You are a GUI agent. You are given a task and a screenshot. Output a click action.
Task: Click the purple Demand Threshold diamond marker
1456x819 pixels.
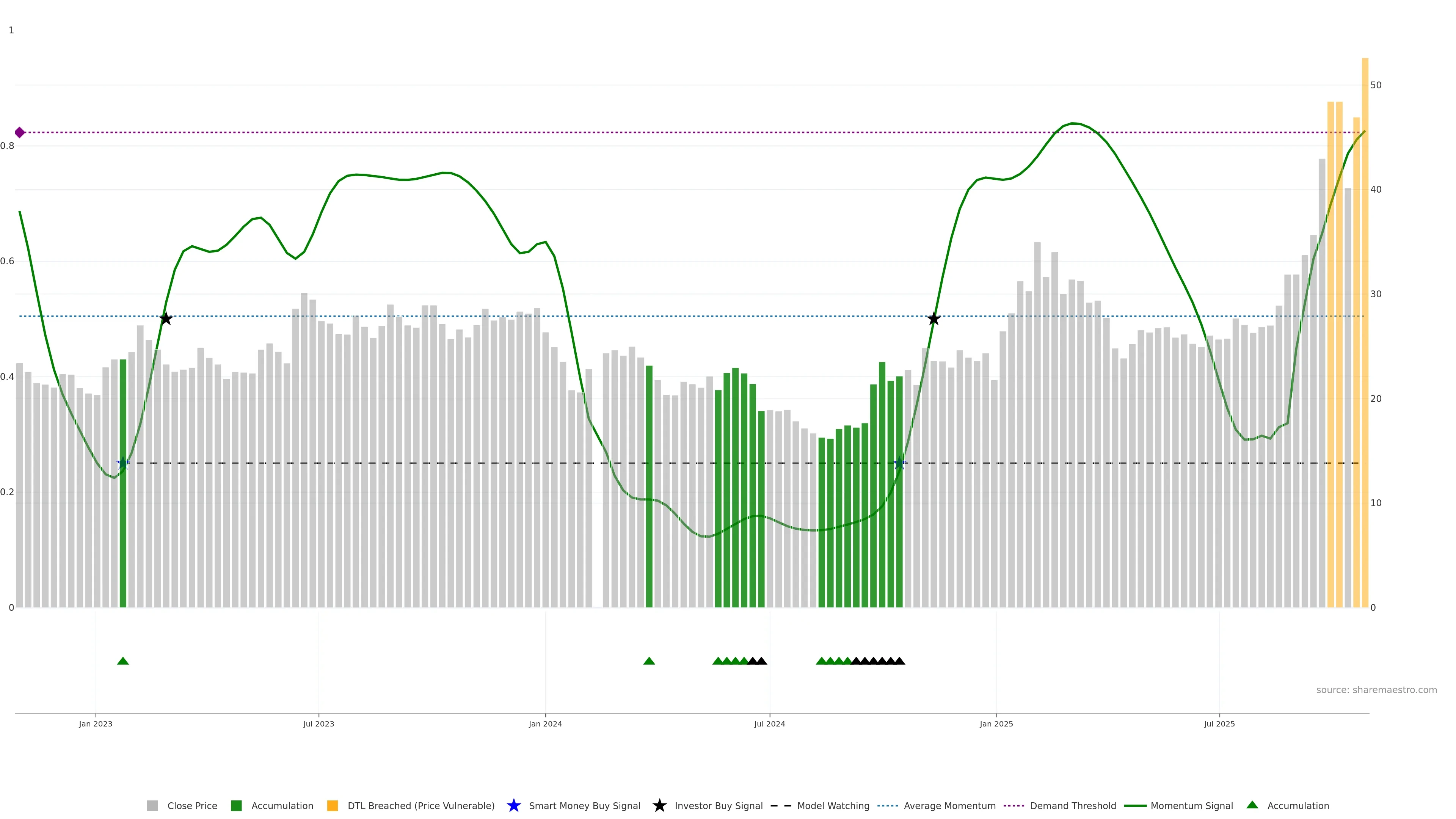[x=20, y=132]
